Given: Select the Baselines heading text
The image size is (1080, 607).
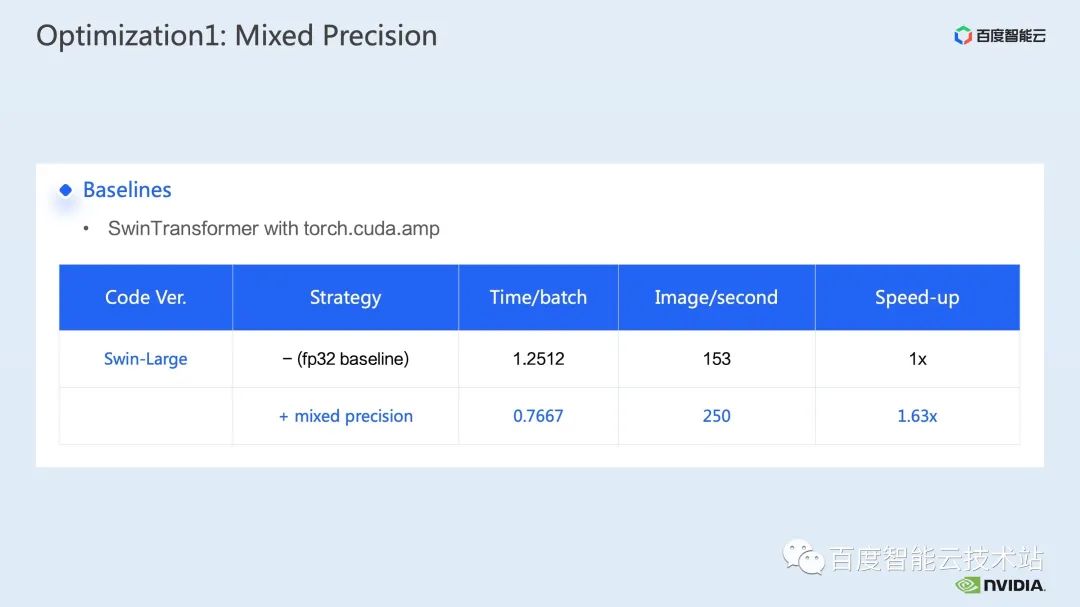Looking at the screenshot, I should [x=127, y=189].
